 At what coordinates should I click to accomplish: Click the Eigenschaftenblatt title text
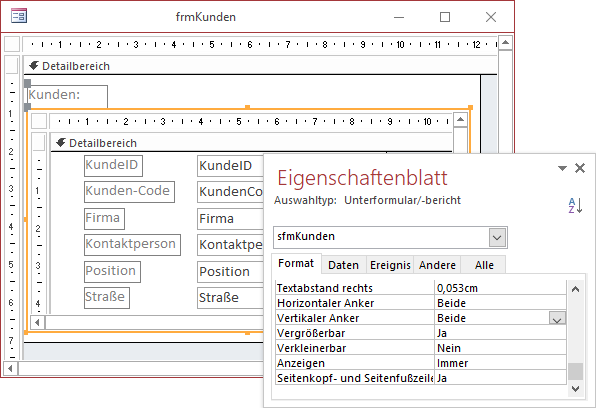coord(362,178)
